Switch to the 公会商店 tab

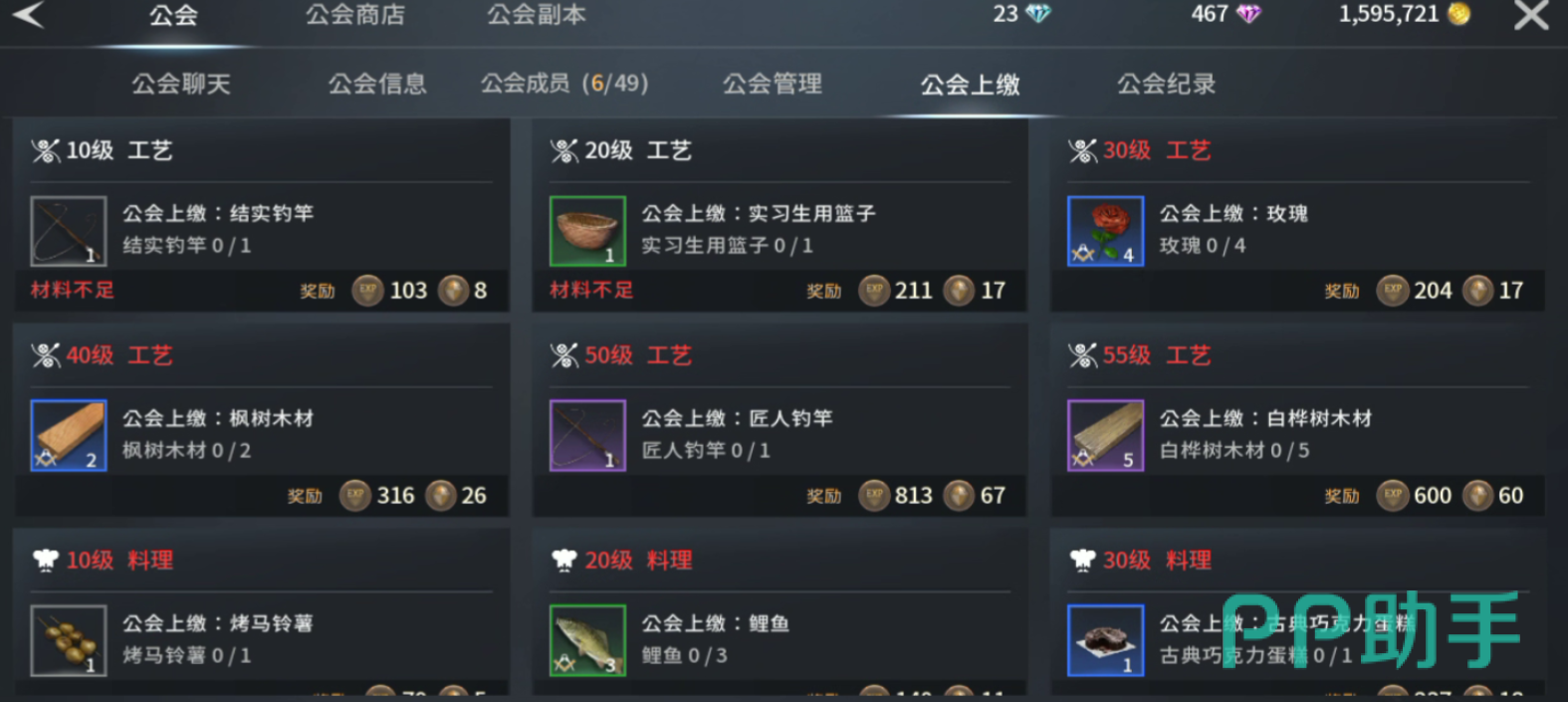[x=355, y=15]
